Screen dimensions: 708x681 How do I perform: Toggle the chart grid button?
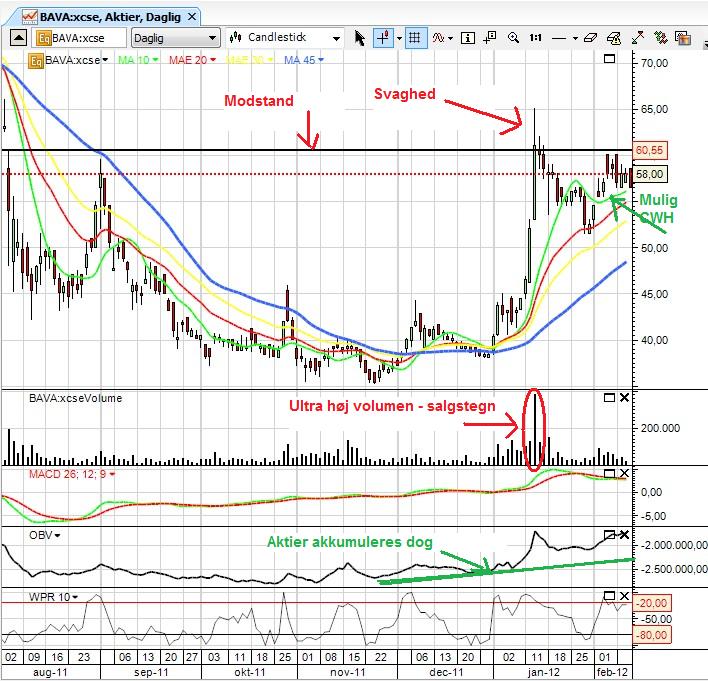click(415, 38)
